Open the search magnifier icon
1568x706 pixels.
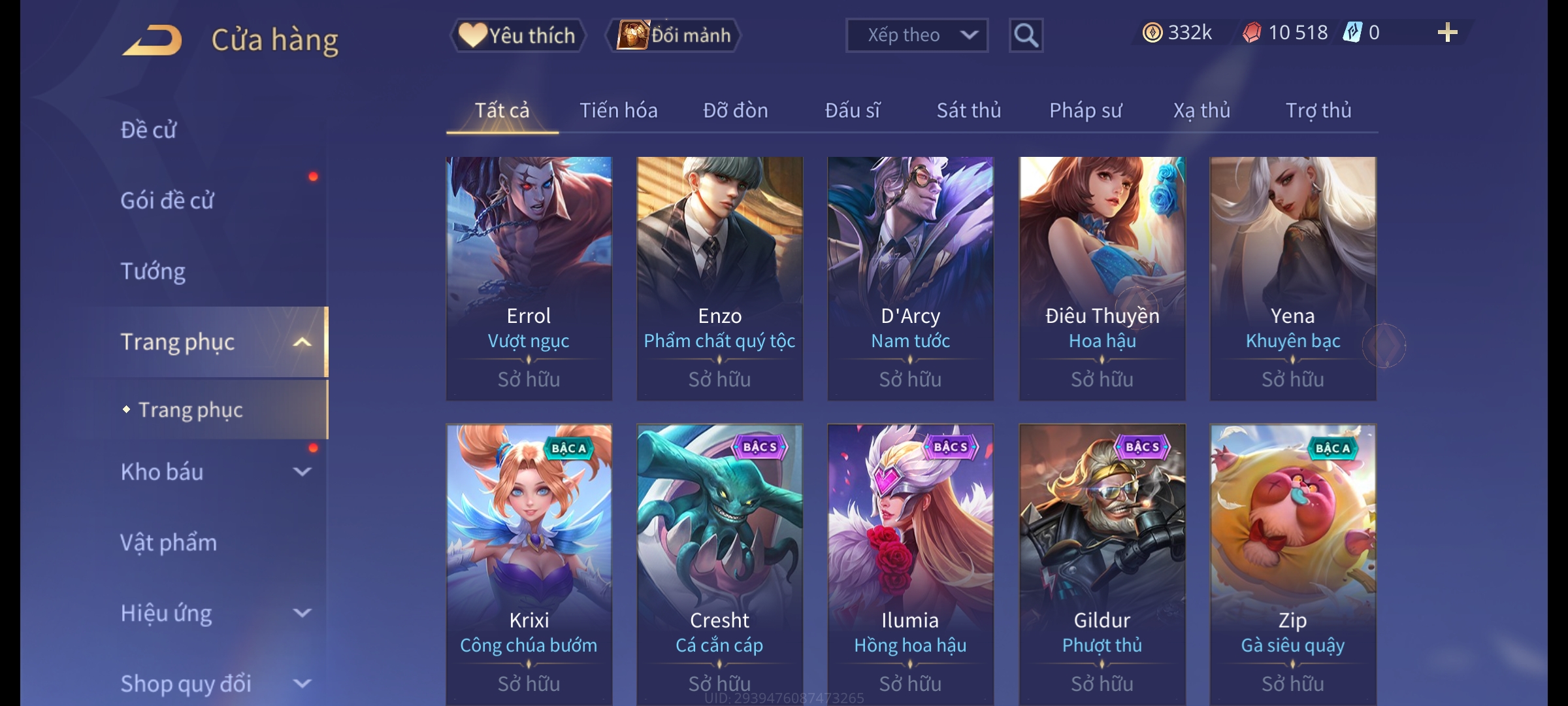(1026, 35)
